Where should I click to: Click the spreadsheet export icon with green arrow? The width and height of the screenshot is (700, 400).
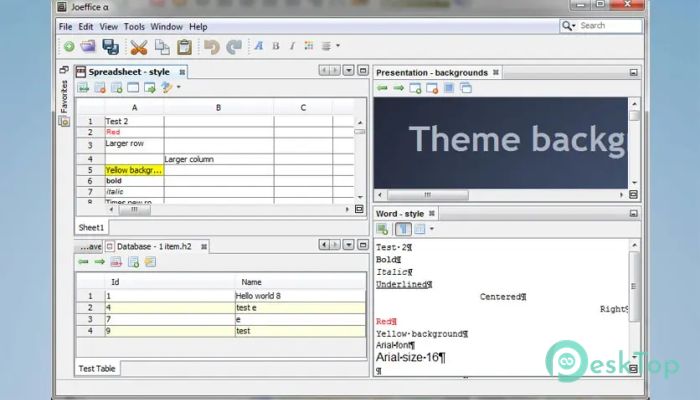(150, 88)
